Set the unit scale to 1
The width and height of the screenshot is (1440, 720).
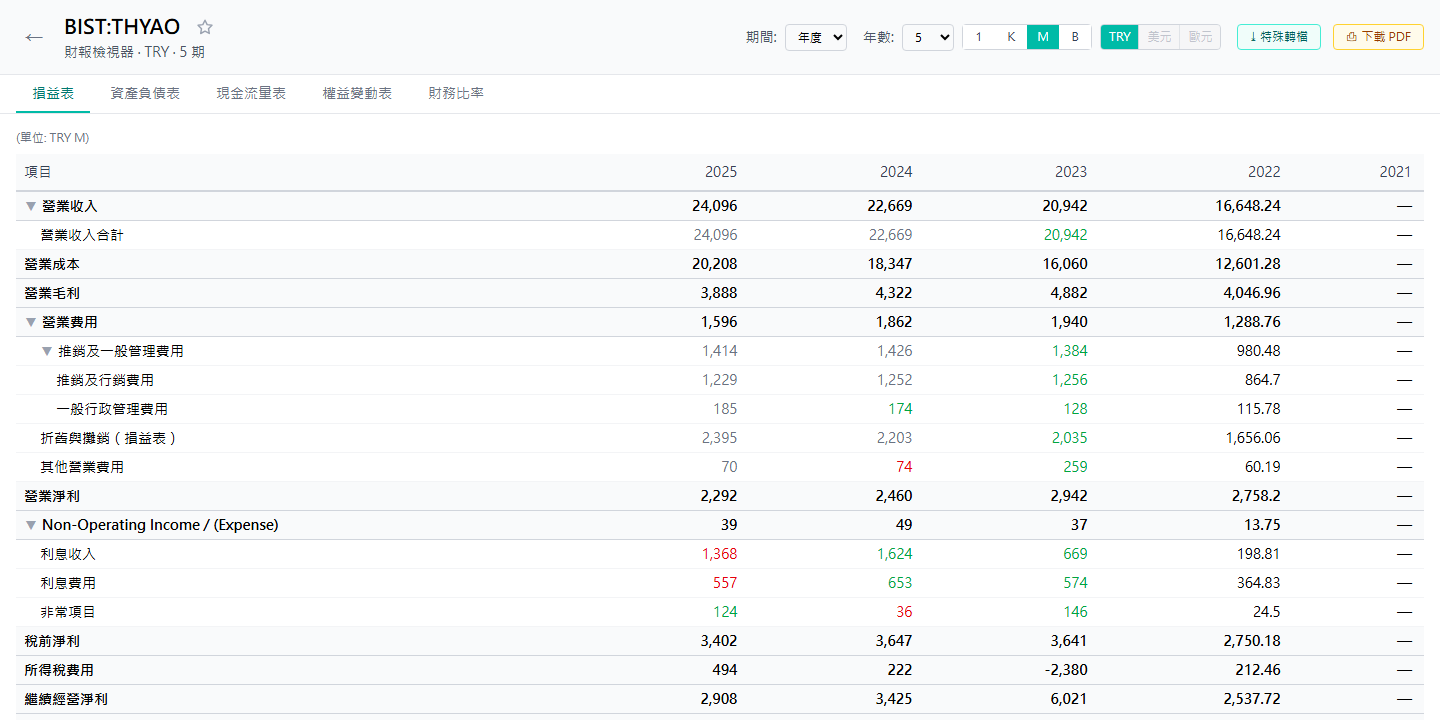click(979, 37)
